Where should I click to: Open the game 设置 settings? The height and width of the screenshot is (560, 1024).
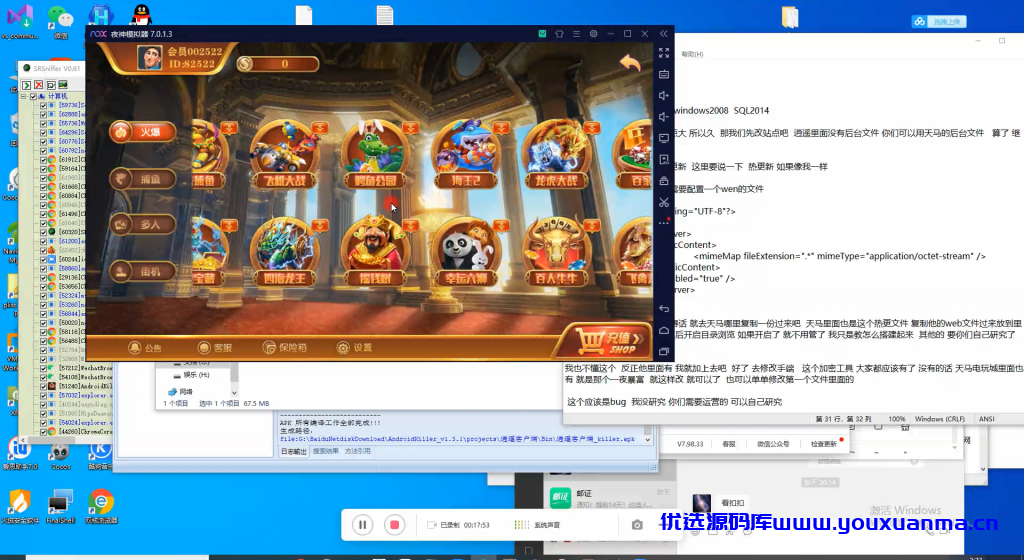[354, 347]
